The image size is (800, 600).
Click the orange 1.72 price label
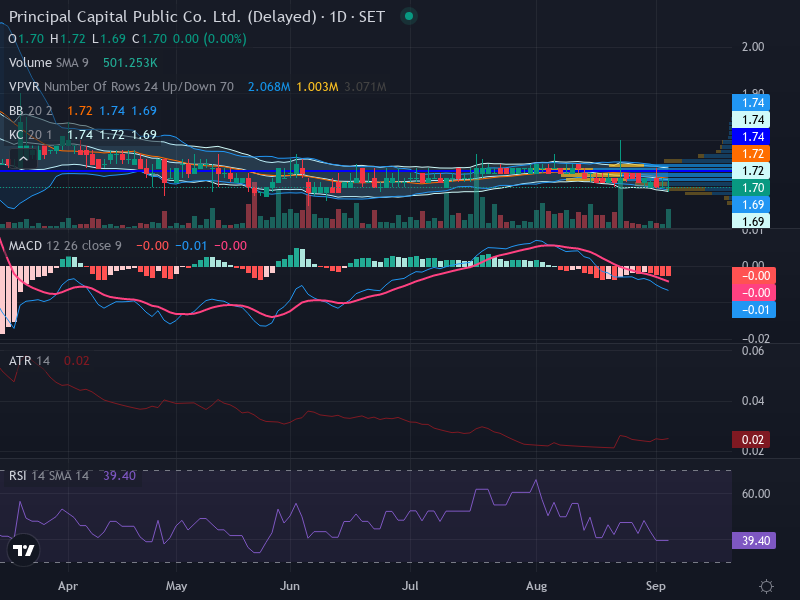pyautogui.click(x=751, y=154)
